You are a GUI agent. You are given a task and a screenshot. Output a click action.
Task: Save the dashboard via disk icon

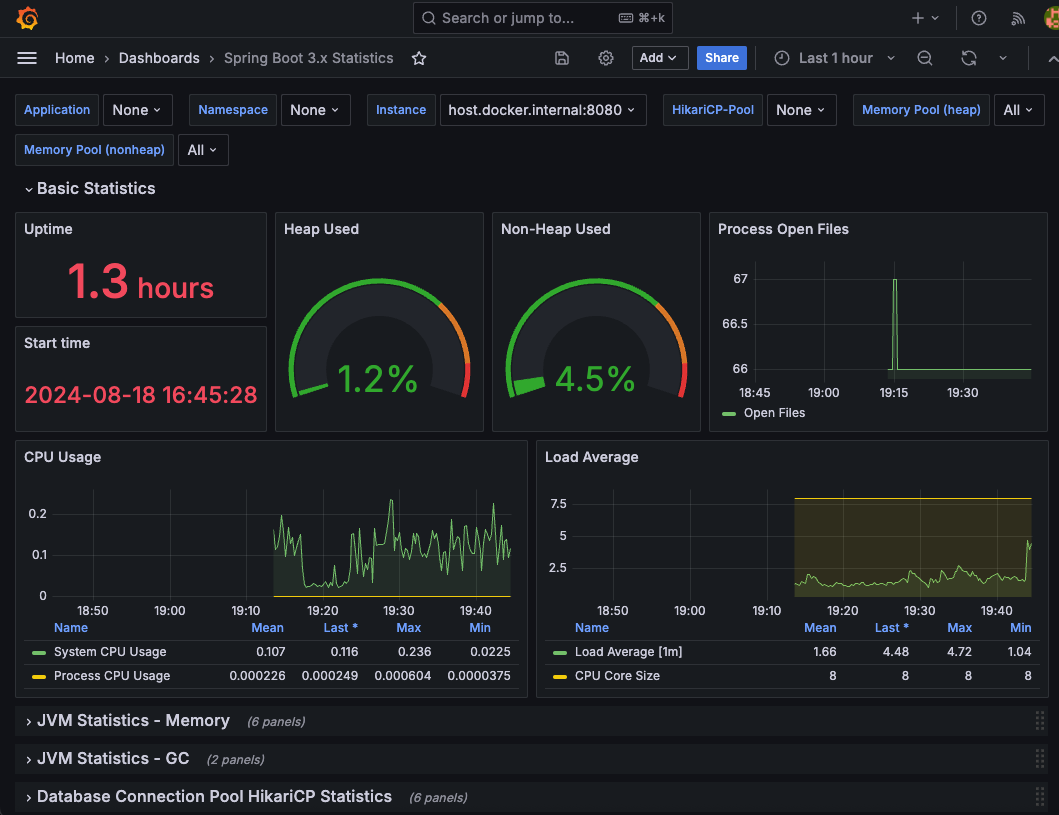[561, 58]
